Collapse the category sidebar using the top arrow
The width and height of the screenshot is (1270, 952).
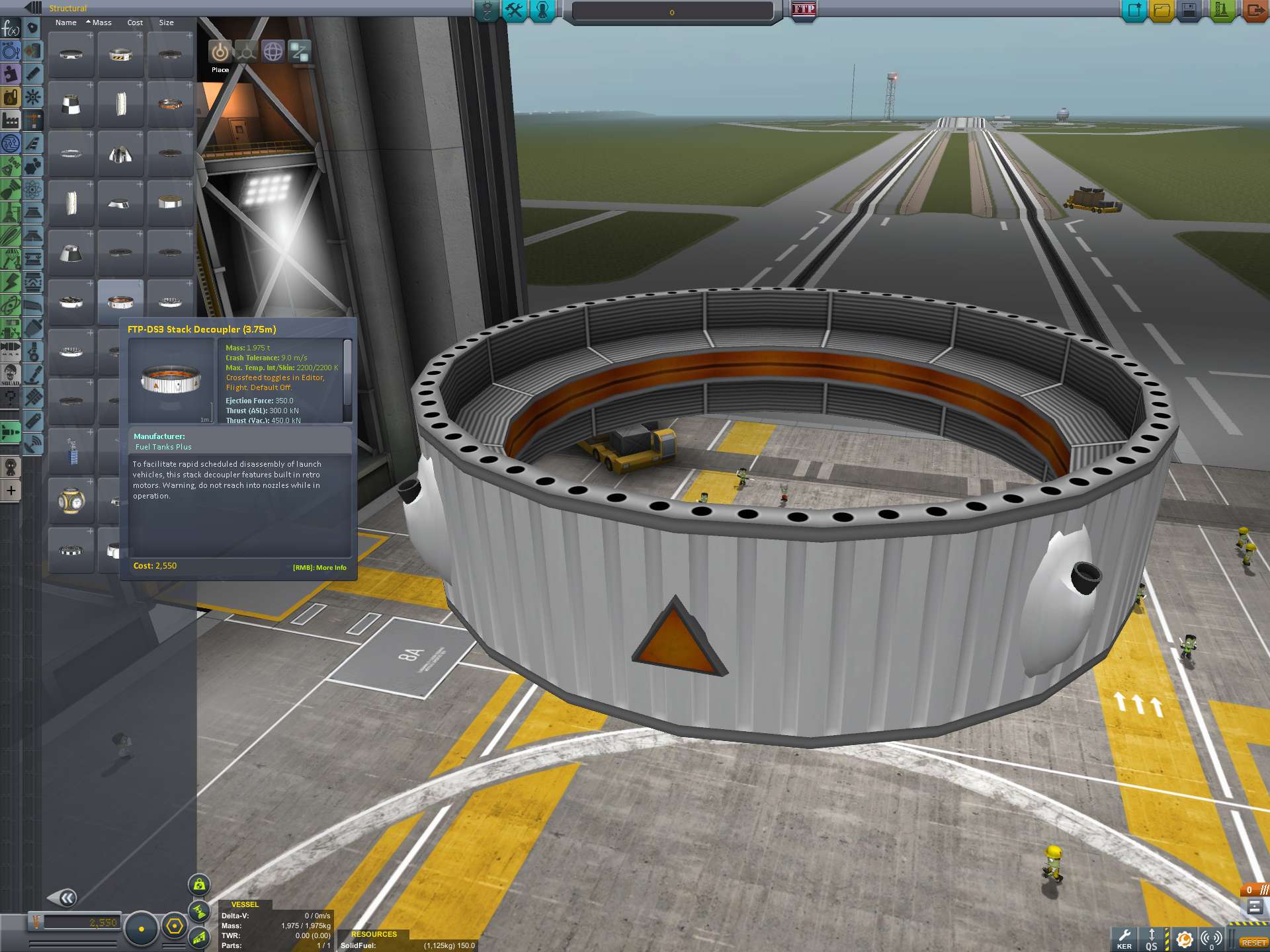click(27, 8)
